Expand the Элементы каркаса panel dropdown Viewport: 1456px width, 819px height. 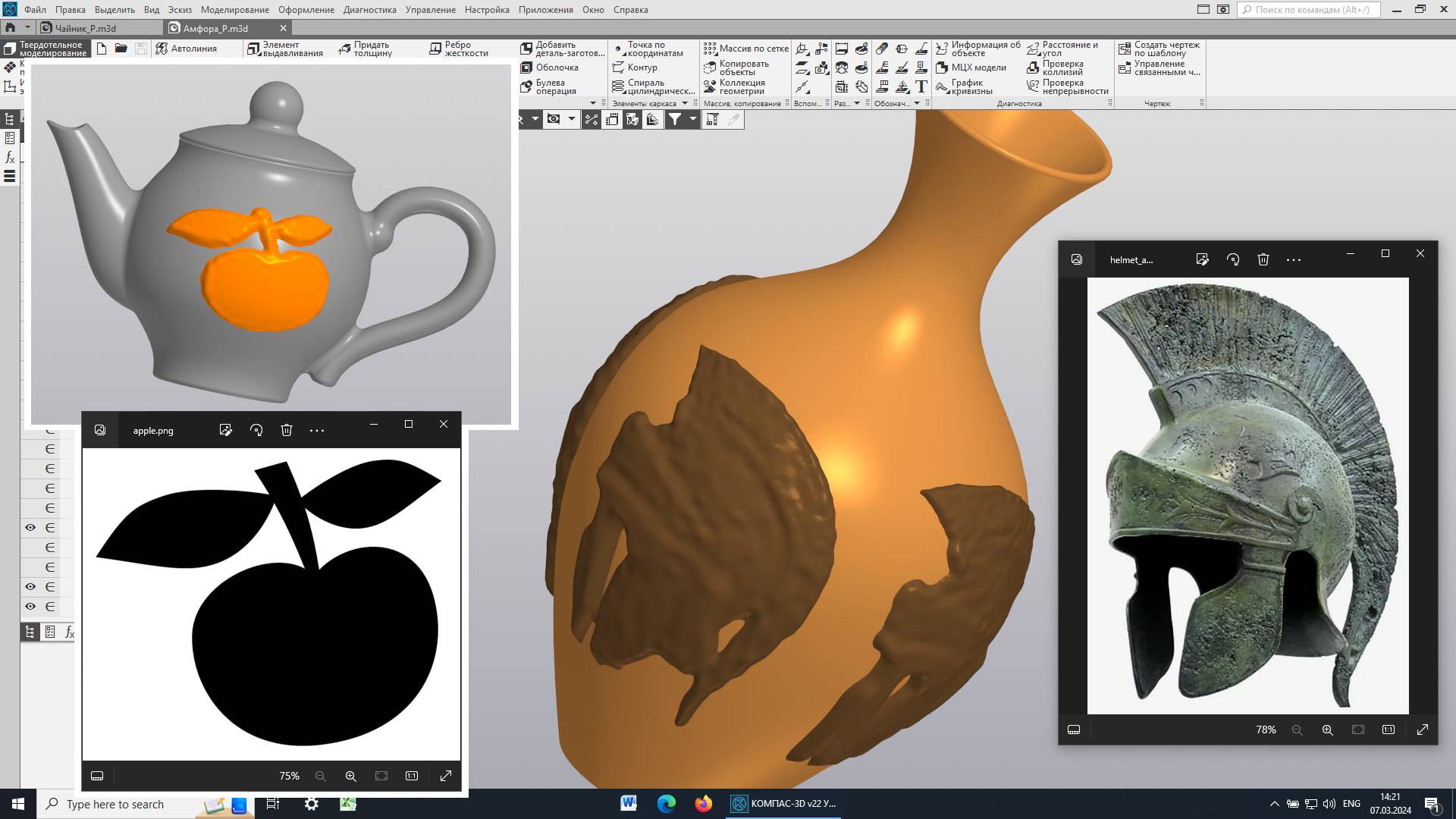(x=685, y=103)
